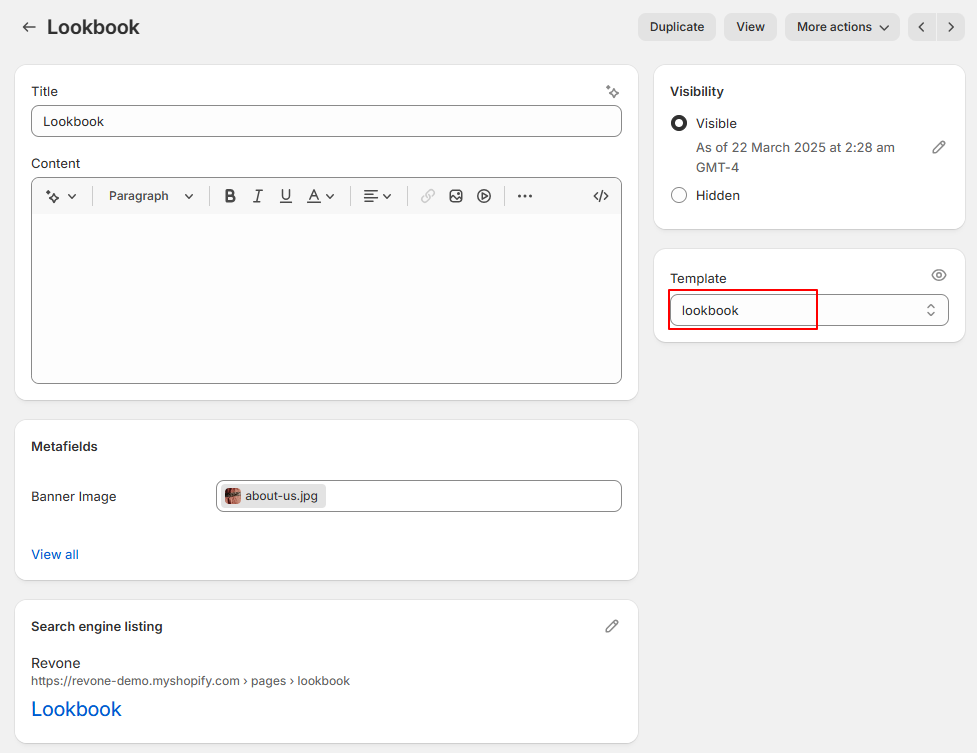This screenshot has height=753, width=977.
Task: Open the three-dot more options menu
Action: 525,196
